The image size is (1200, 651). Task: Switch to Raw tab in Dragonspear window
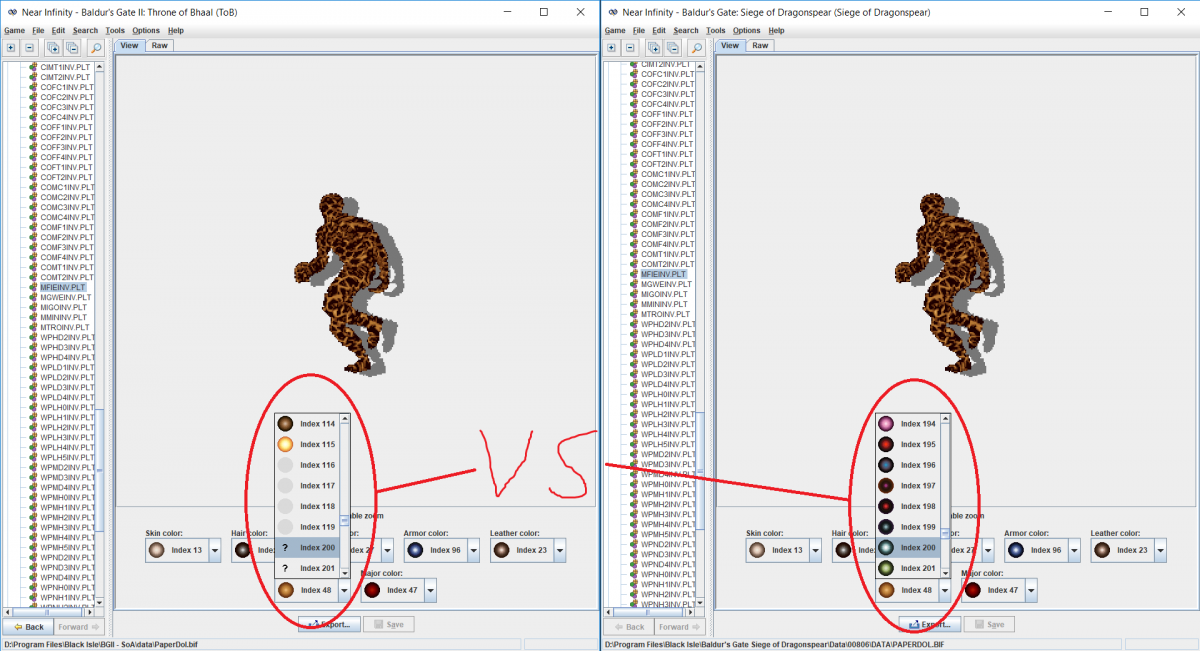coord(760,45)
